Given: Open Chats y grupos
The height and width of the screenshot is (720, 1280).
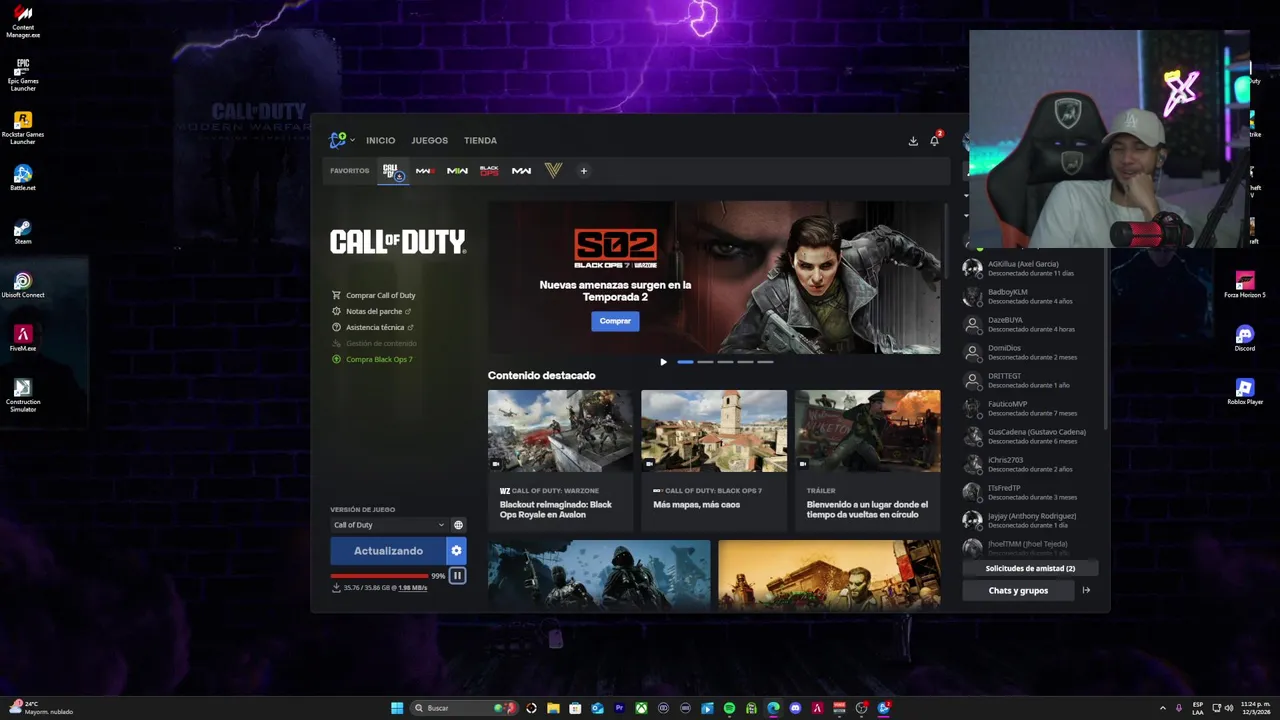Looking at the screenshot, I should (1018, 590).
